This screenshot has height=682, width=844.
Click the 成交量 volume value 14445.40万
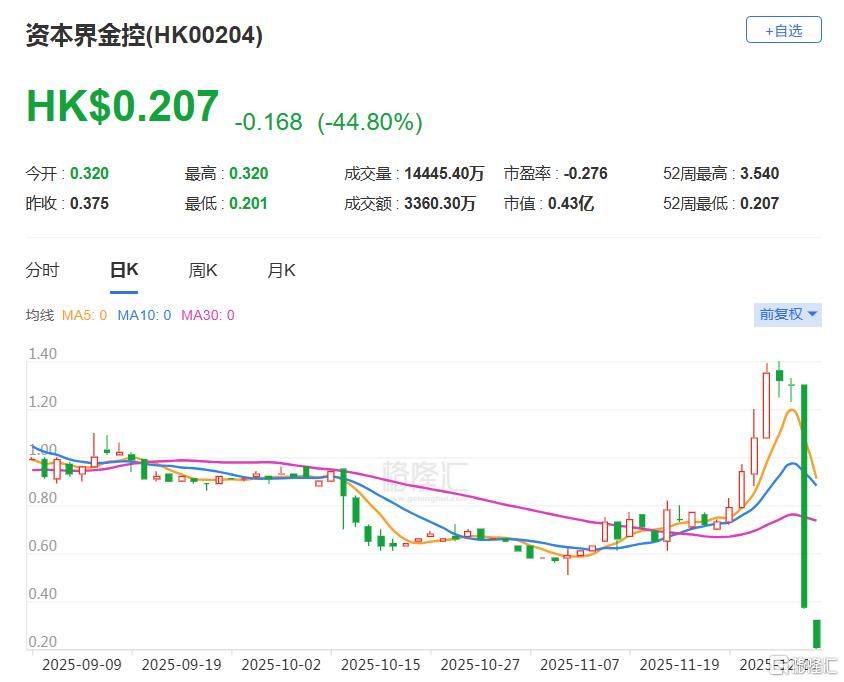point(445,173)
